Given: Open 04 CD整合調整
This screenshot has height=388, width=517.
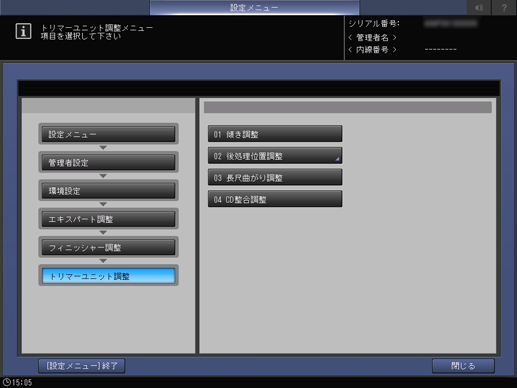Looking at the screenshot, I should tap(275, 199).
